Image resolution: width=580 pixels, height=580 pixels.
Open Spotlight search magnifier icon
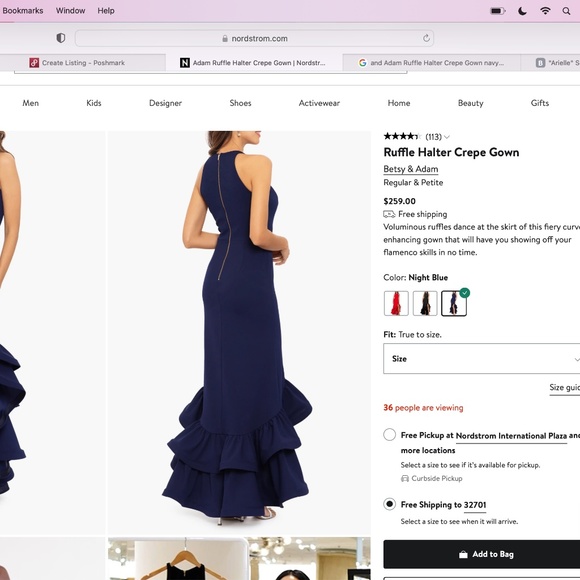point(566,11)
